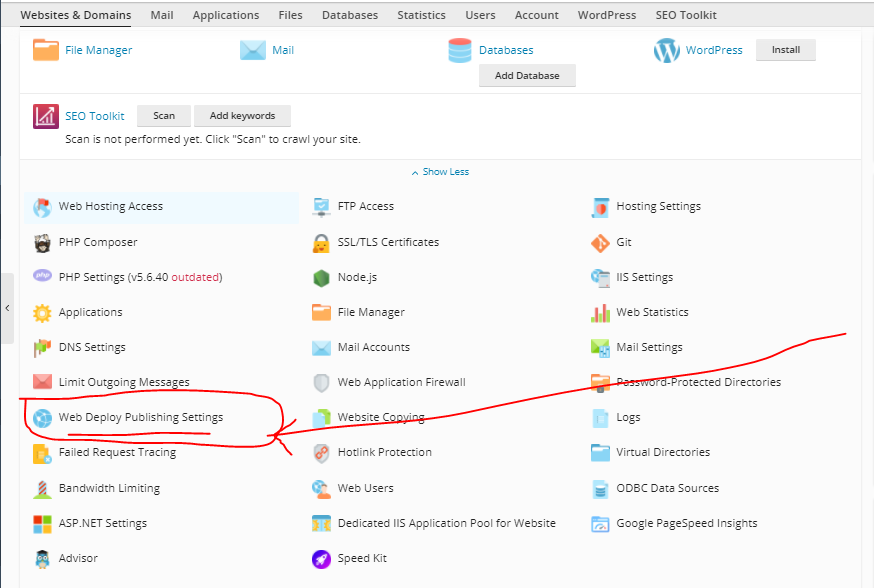874x588 pixels.
Task: Open the Account tab
Action: [x=536, y=15]
